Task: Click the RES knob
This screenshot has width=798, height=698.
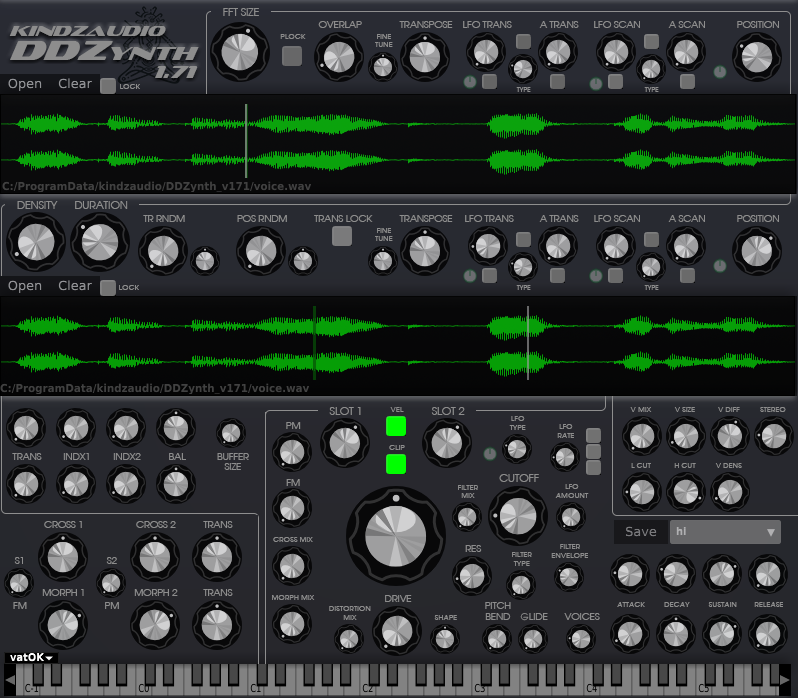Action: coord(472,576)
